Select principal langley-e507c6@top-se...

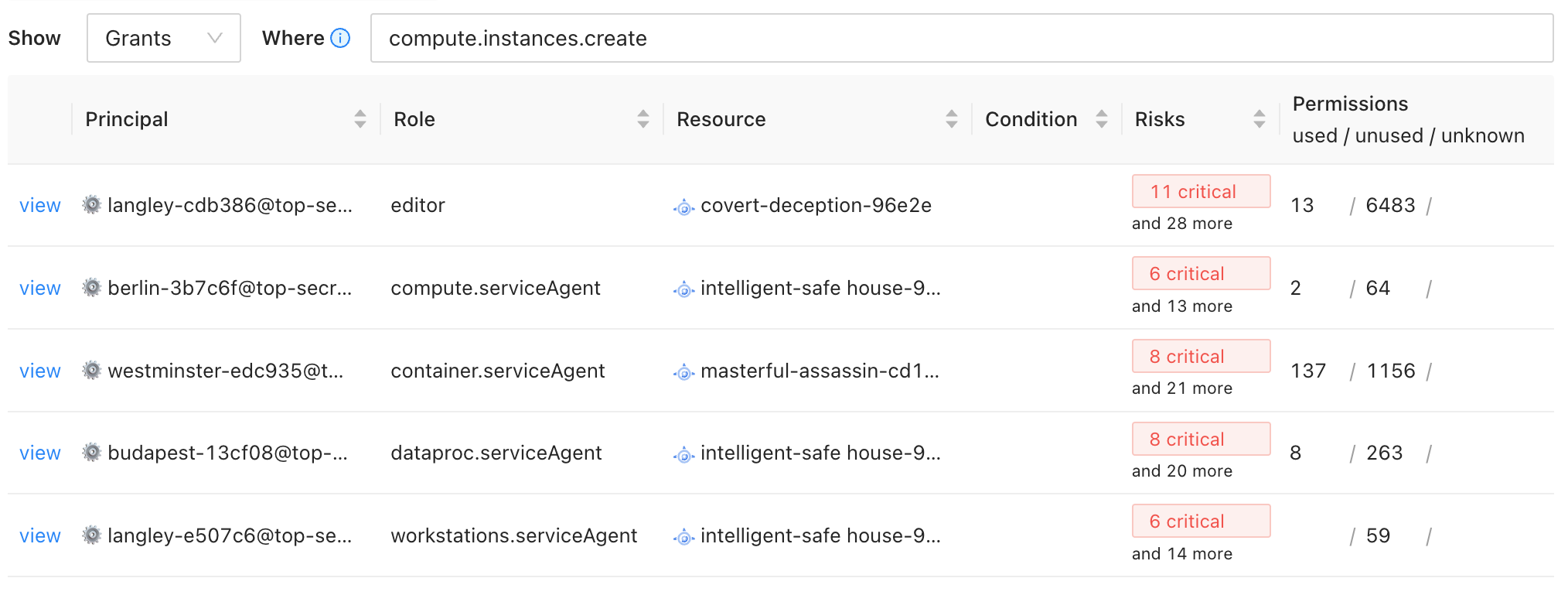tap(230, 535)
